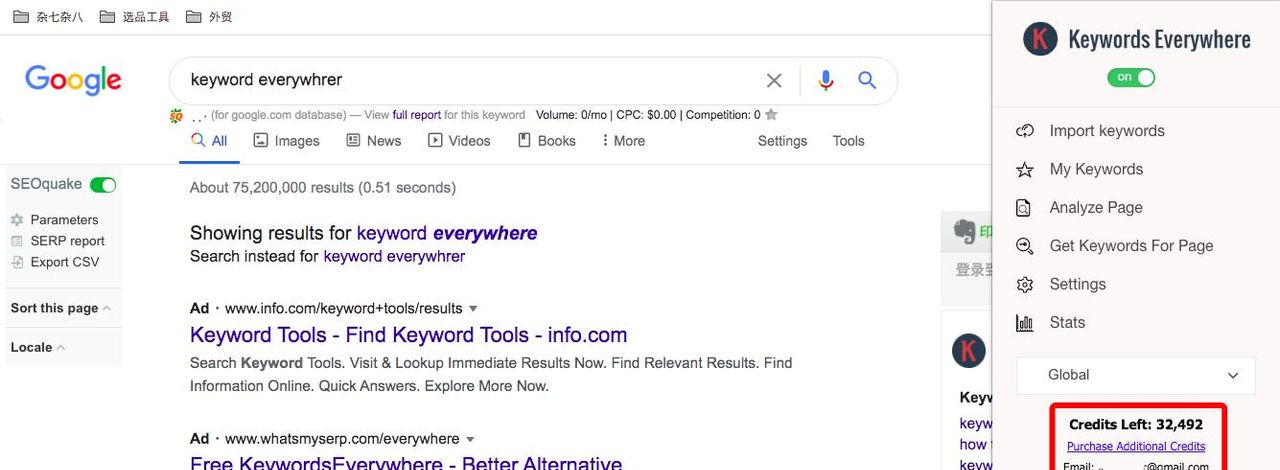Click the blue magnifier search icon

click(867, 80)
